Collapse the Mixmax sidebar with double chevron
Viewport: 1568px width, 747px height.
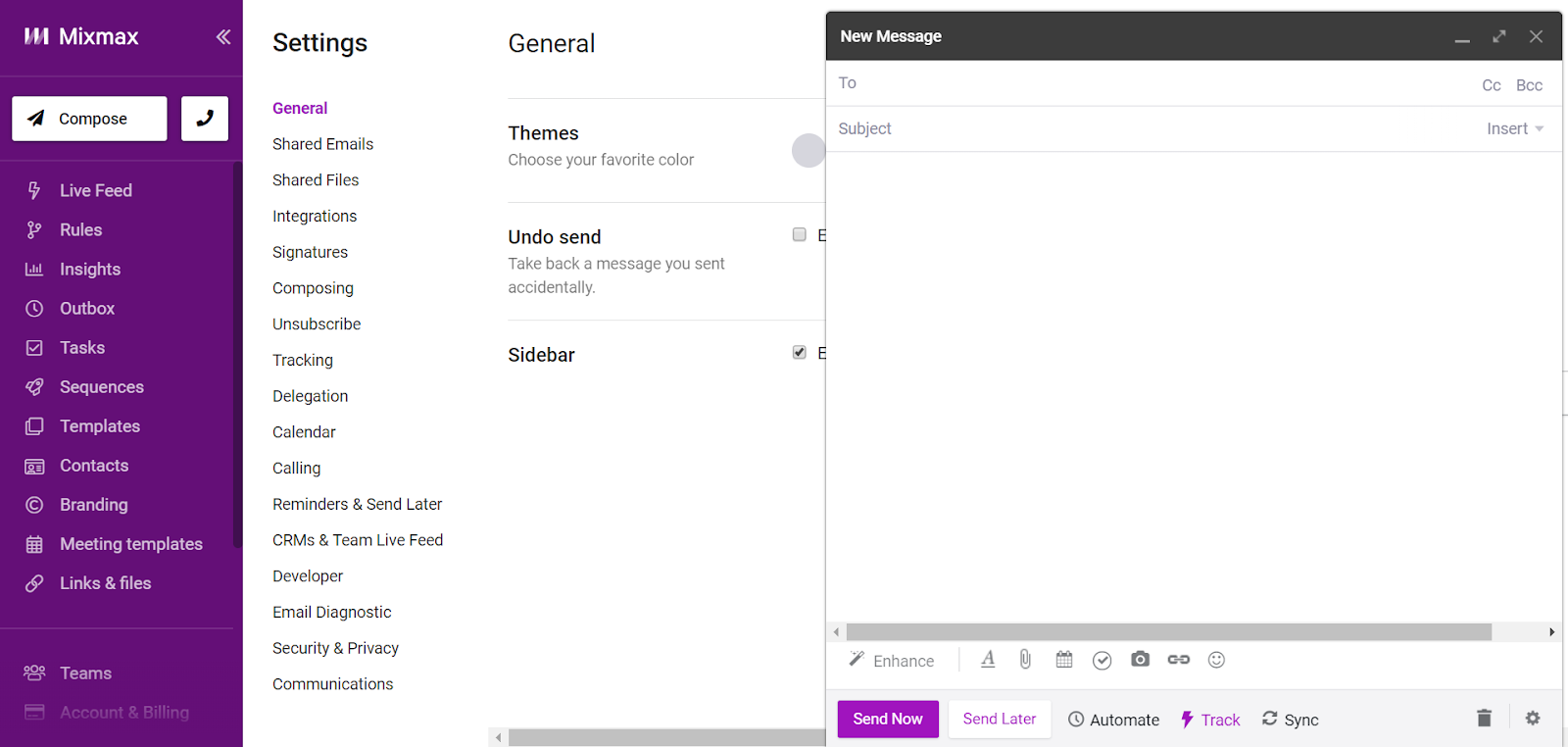click(x=223, y=36)
